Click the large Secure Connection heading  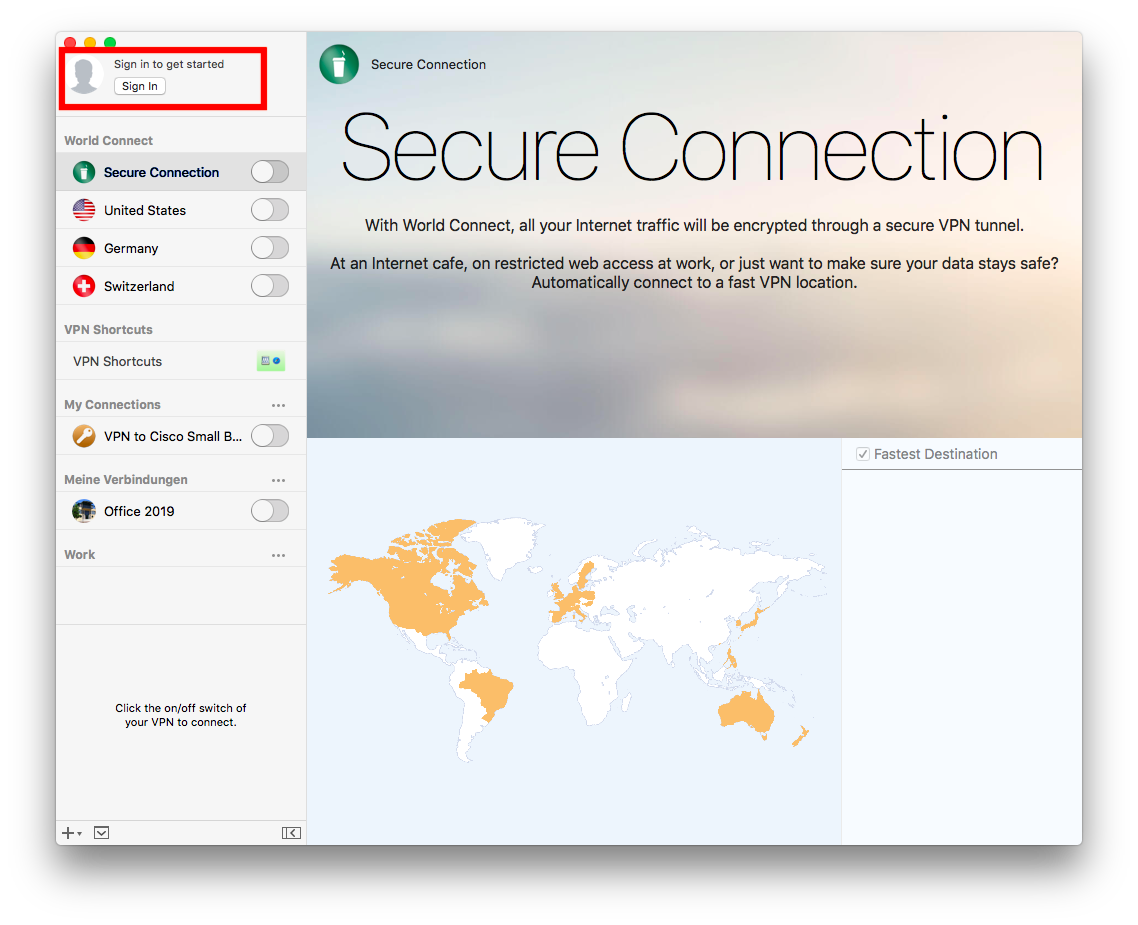tap(692, 149)
